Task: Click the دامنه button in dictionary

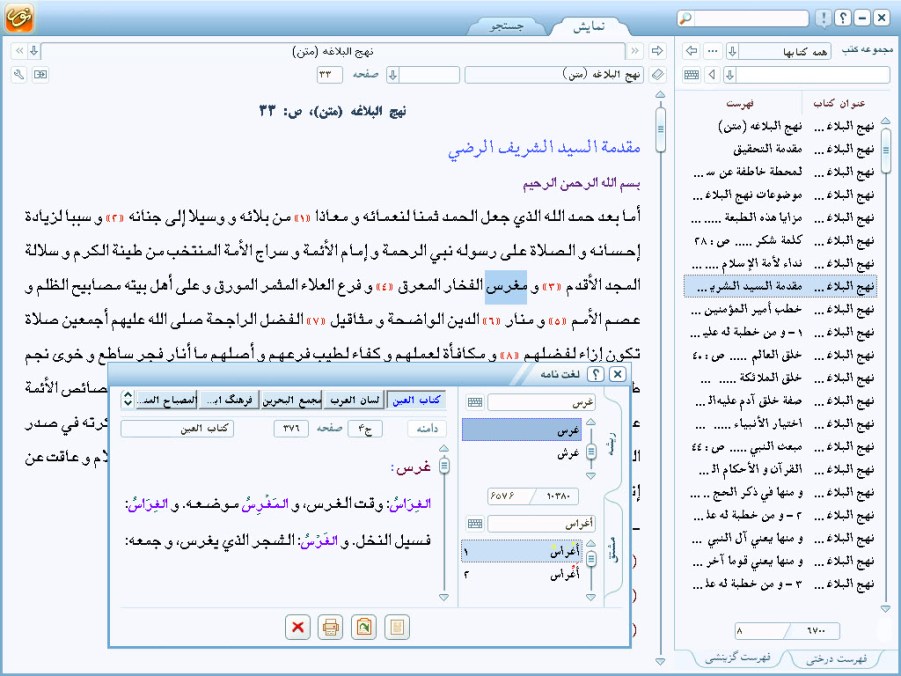Action: click(426, 429)
